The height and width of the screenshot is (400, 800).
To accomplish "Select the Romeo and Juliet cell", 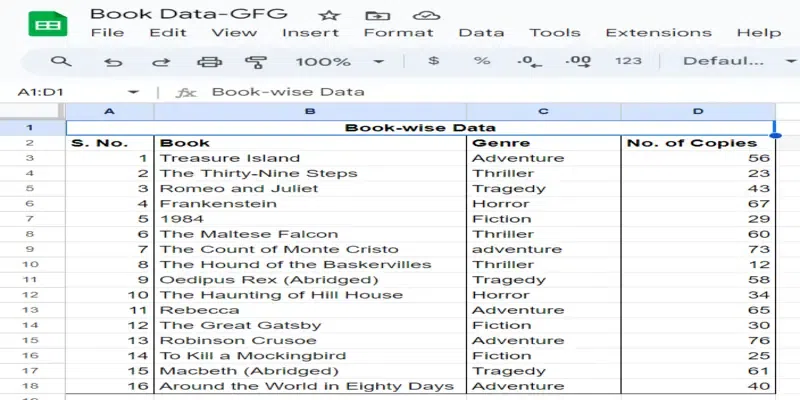I will 310,188.
